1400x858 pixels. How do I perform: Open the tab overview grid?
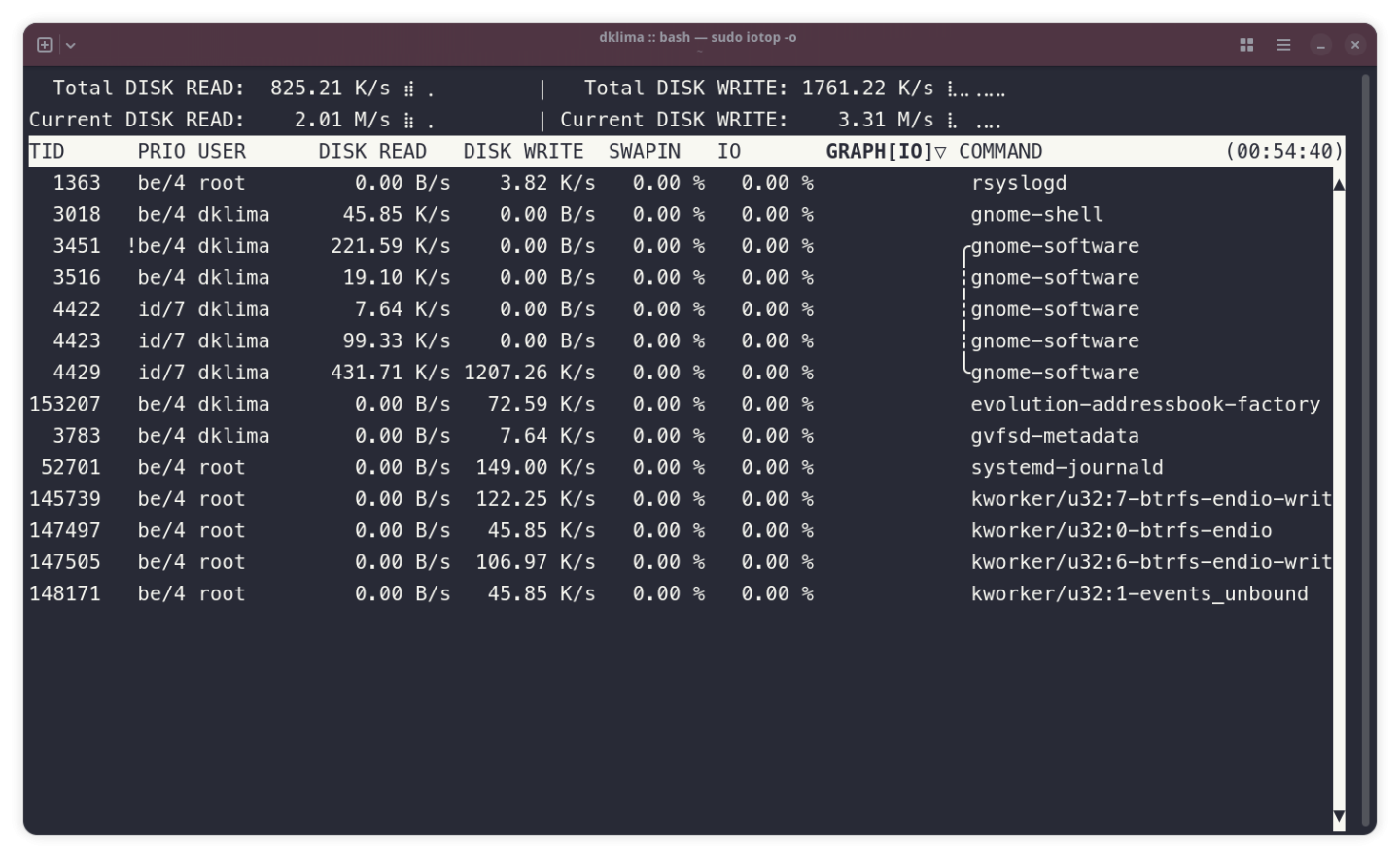pos(1245,44)
